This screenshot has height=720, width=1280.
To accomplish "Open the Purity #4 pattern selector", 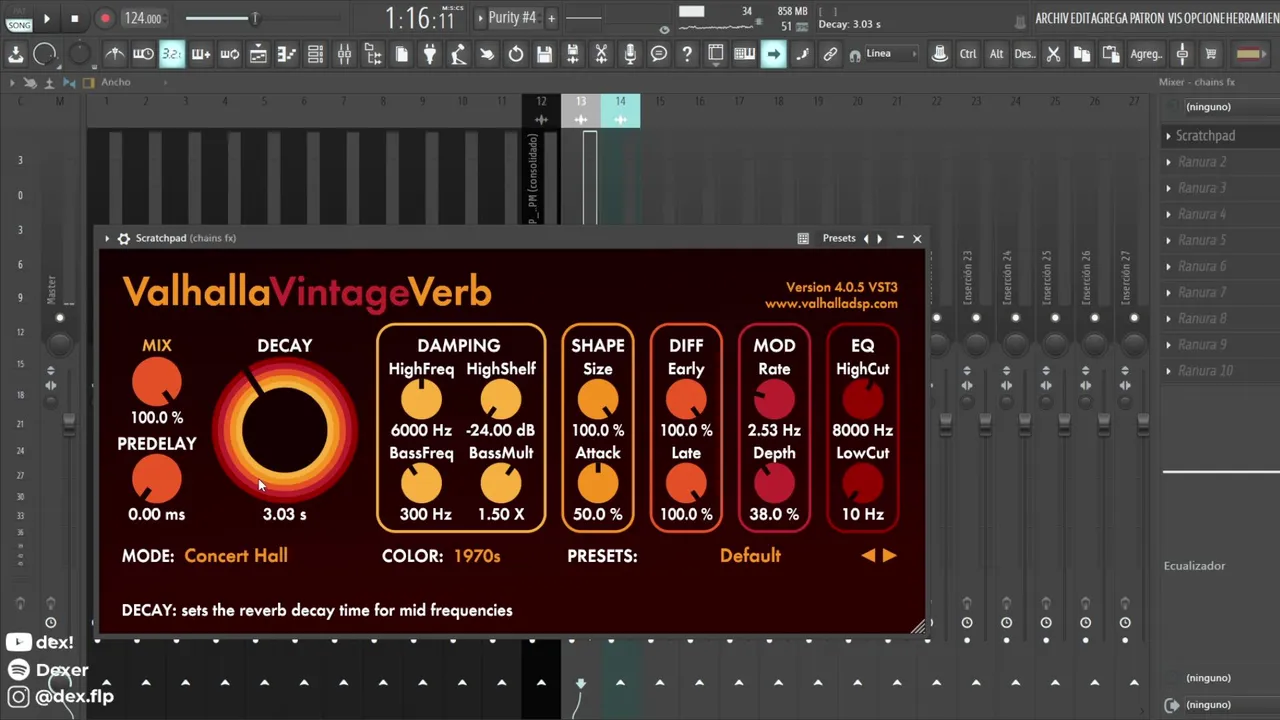I will point(513,18).
